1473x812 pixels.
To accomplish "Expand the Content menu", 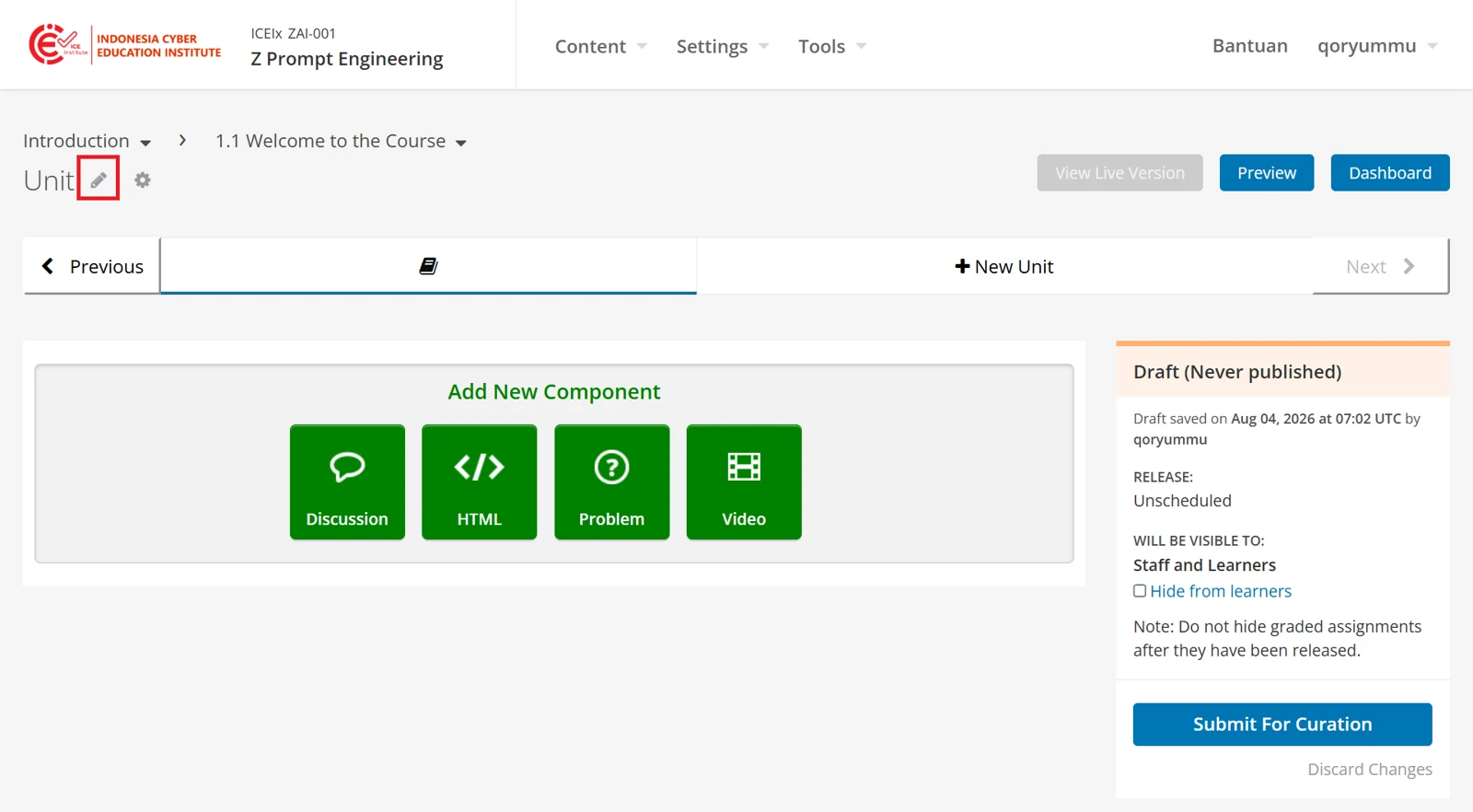I will coord(601,46).
